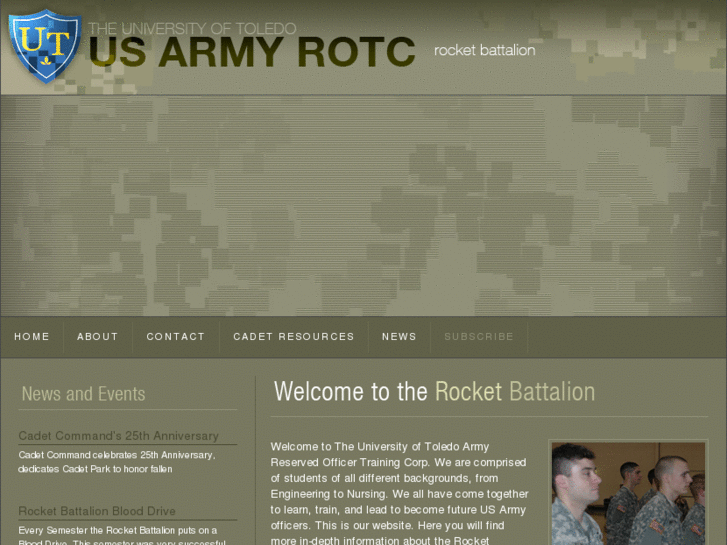This screenshot has height=545, width=727.
Task: Click the cadets photo thumbnail
Action: point(628,493)
